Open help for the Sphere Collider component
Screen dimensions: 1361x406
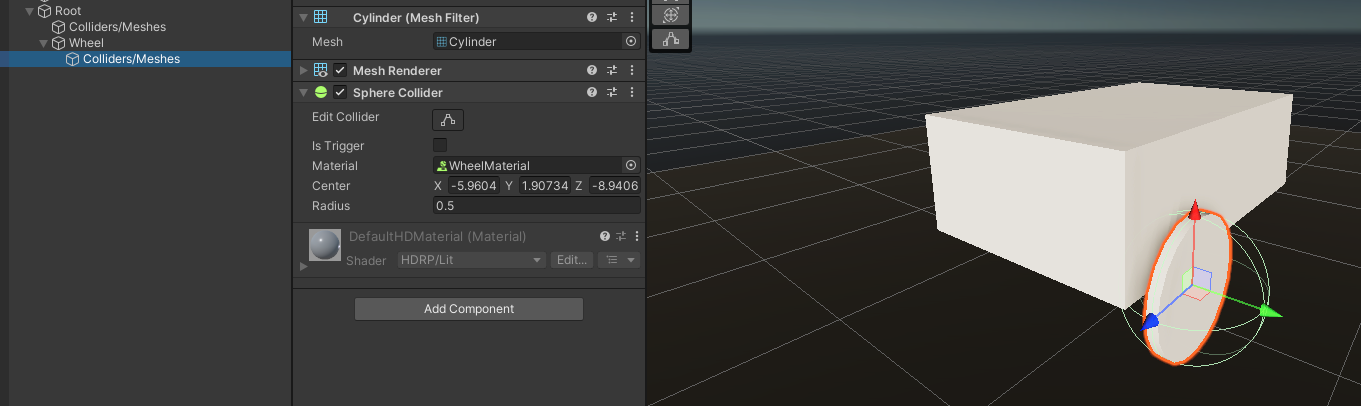pos(592,93)
